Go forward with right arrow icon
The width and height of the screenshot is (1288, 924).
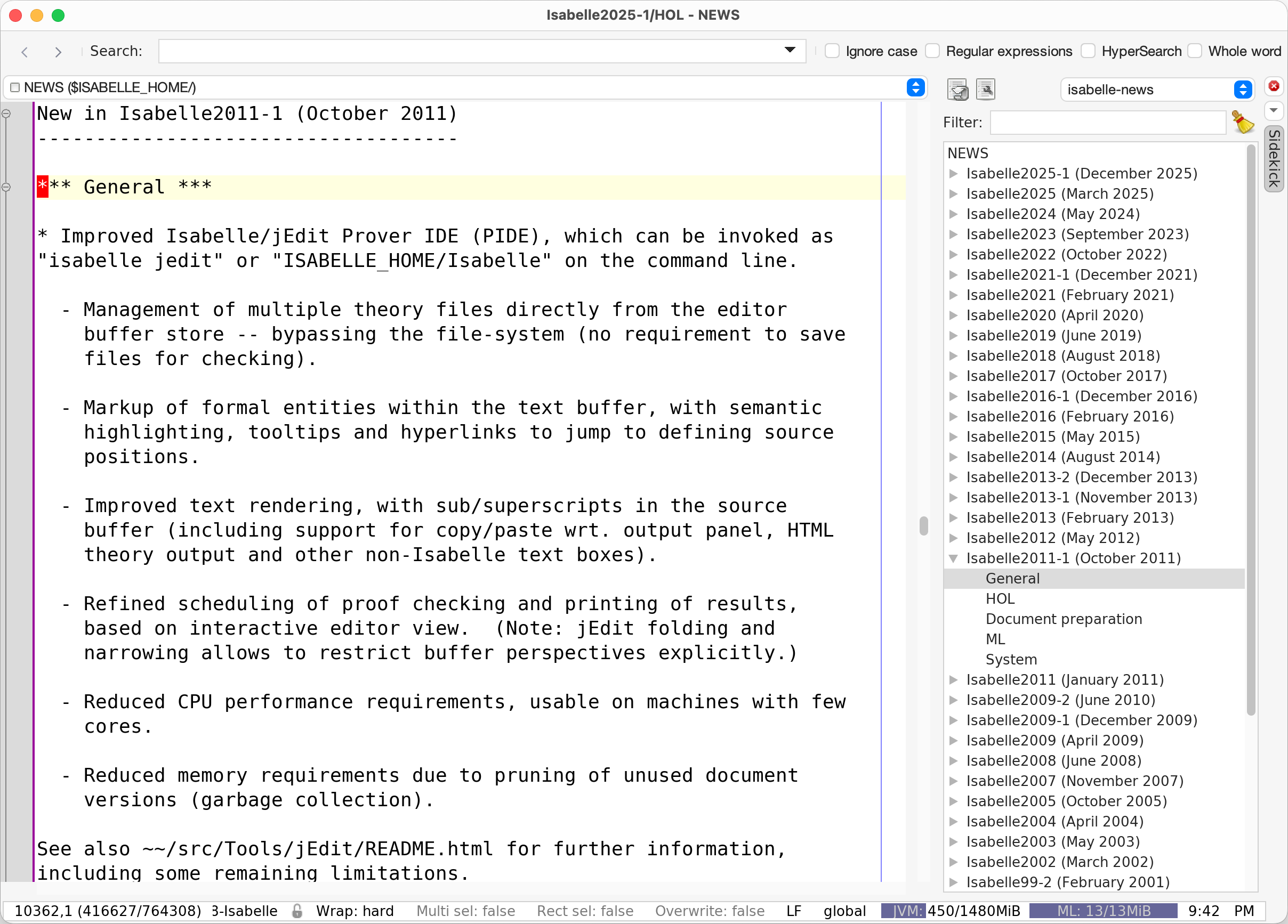coord(58,52)
